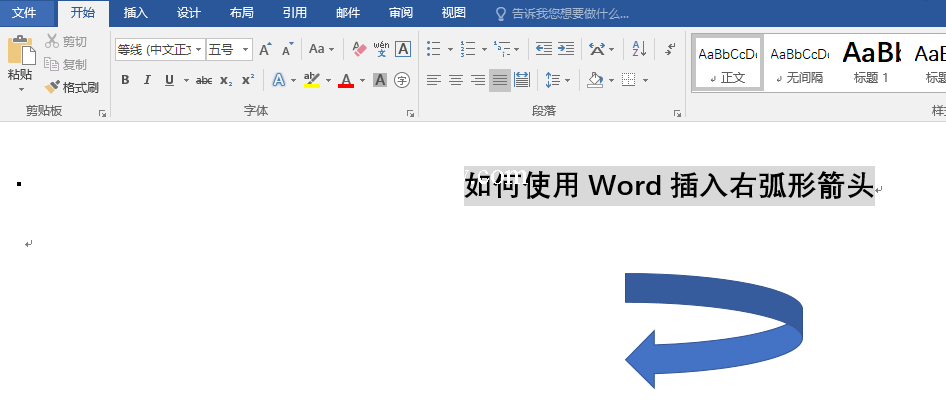
Task: Click the Paste clipboard icon
Action: [21, 51]
